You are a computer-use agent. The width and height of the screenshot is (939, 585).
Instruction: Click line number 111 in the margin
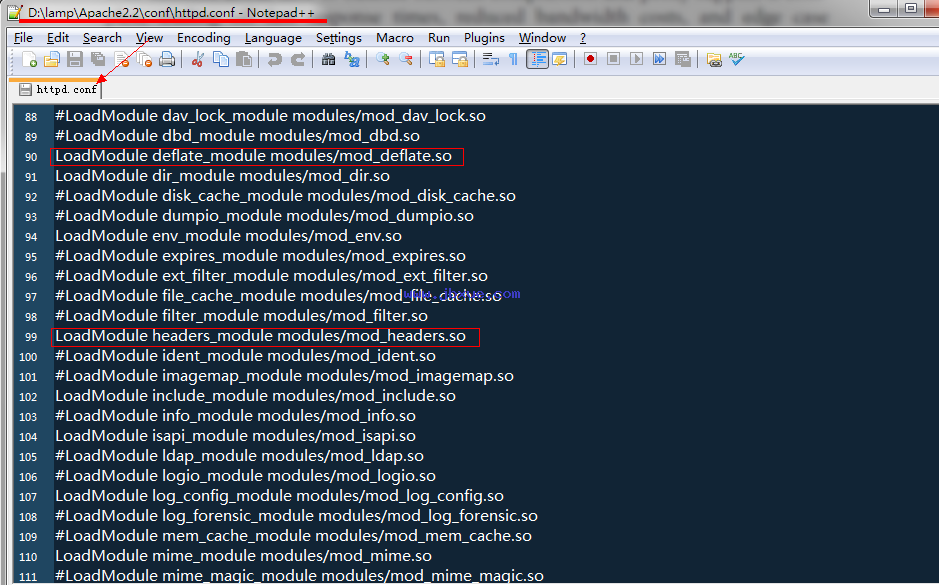[28, 577]
